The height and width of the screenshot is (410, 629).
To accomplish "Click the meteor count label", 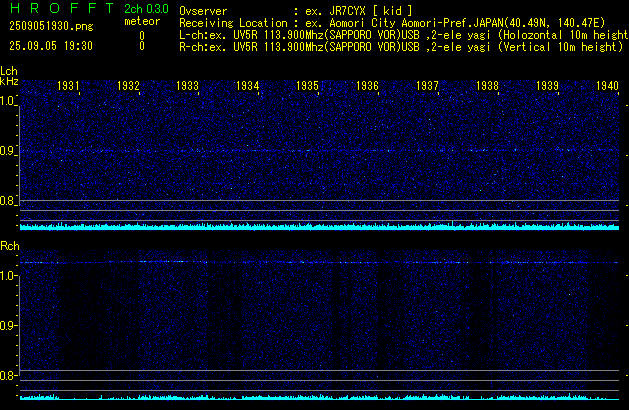I will pyautogui.click(x=142, y=21).
